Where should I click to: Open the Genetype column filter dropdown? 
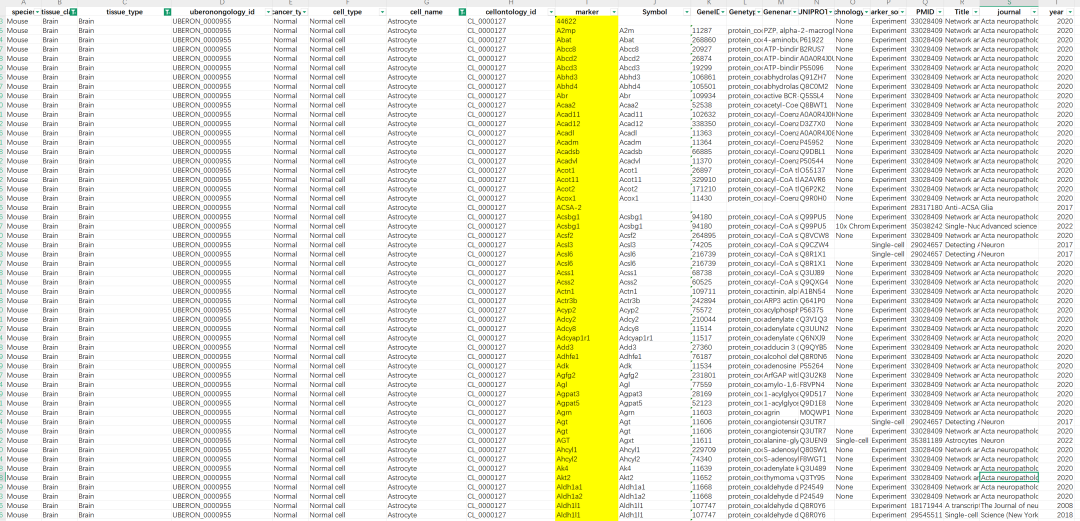pyautogui.click(x=757, y=13)
